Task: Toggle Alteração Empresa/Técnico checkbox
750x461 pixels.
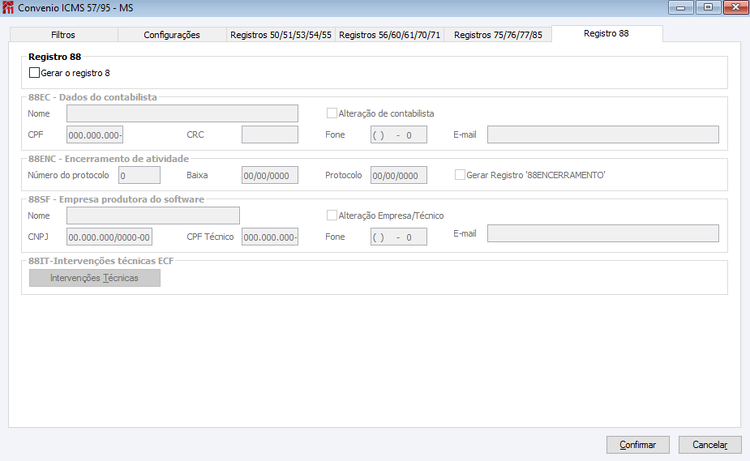Action: click(x=331, y=216)
